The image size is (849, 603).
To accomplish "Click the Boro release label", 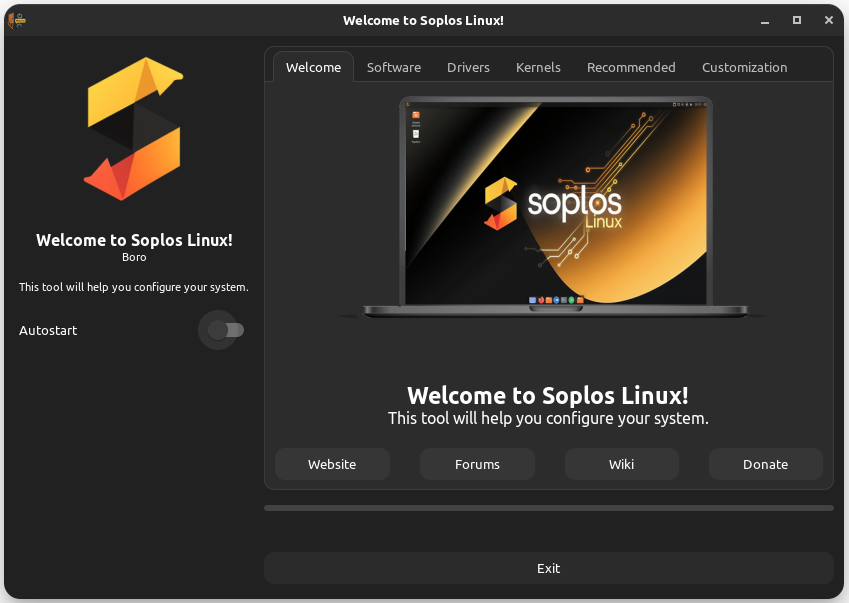I will [133, 257].
